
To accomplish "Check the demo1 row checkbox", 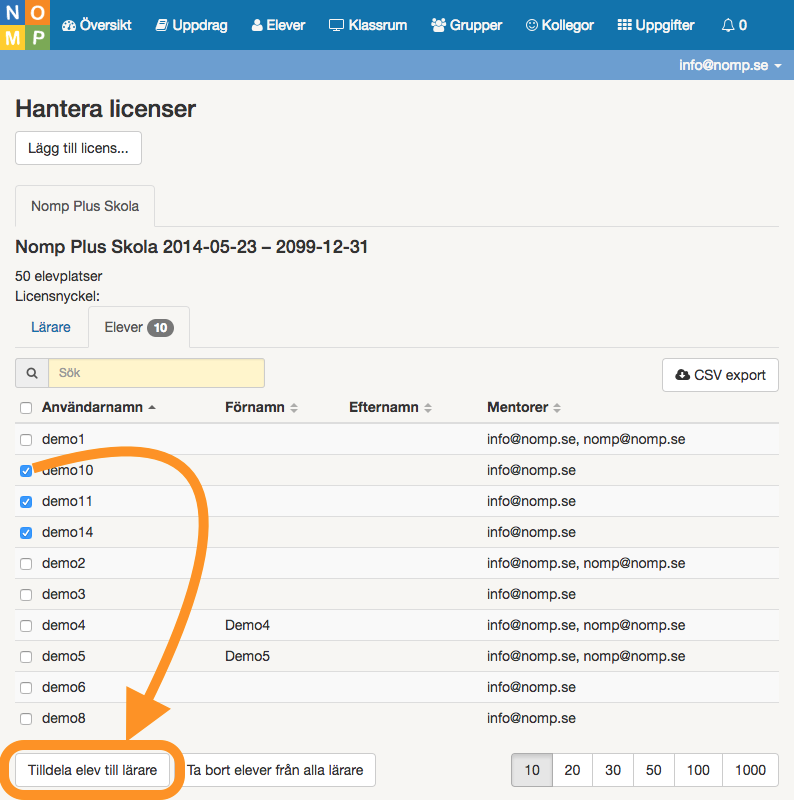I will tap(26, 440).
